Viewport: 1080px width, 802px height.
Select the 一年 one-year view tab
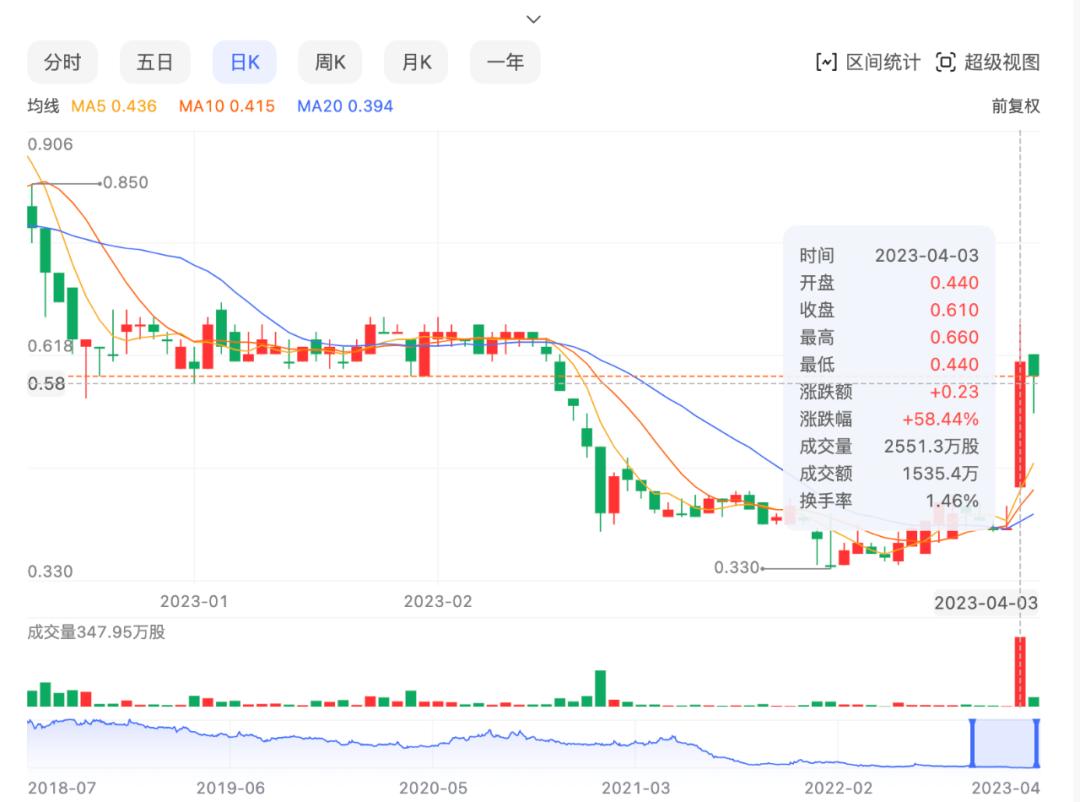(x=504, y=61)
